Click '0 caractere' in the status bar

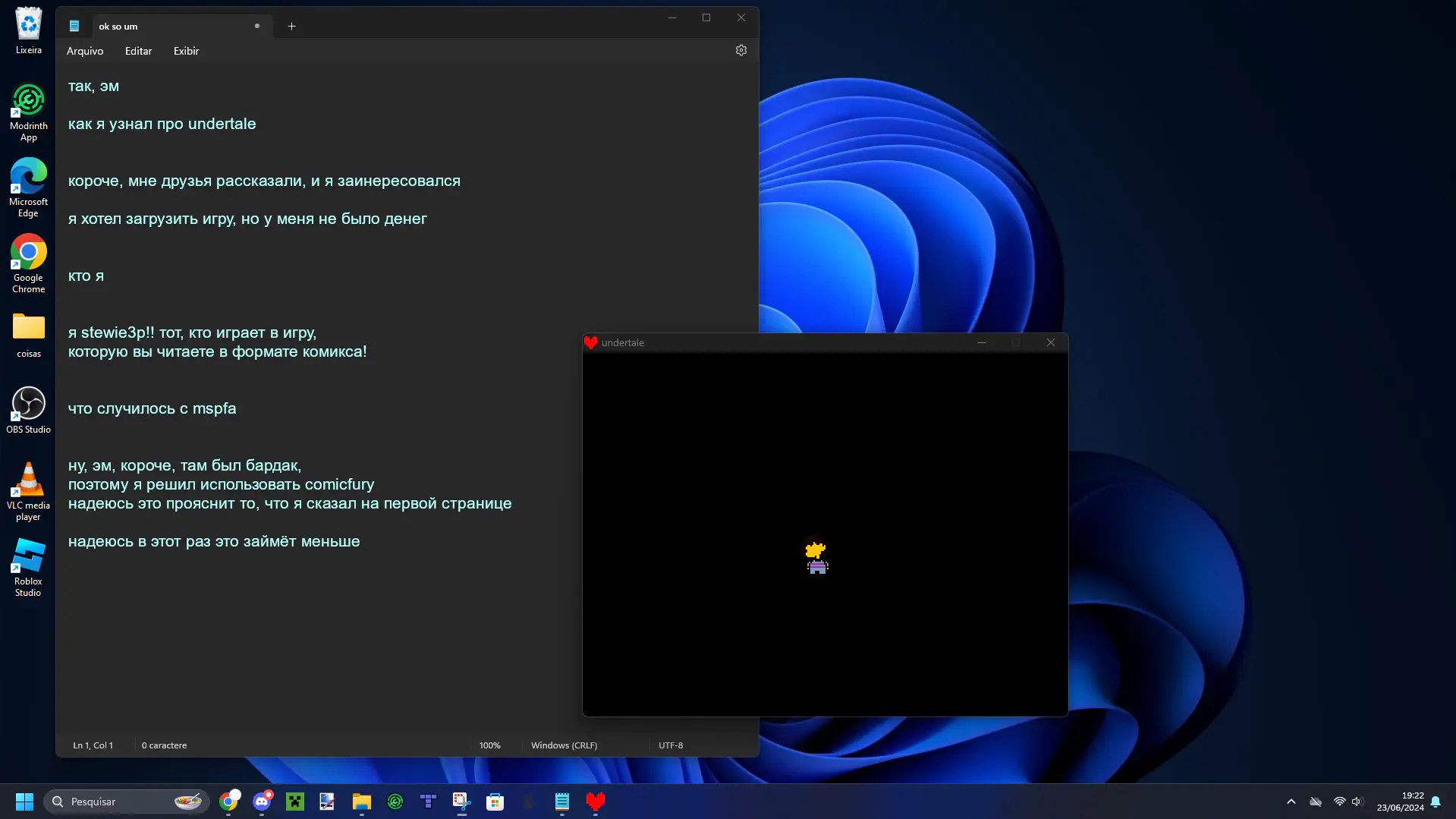pos(164,745)
